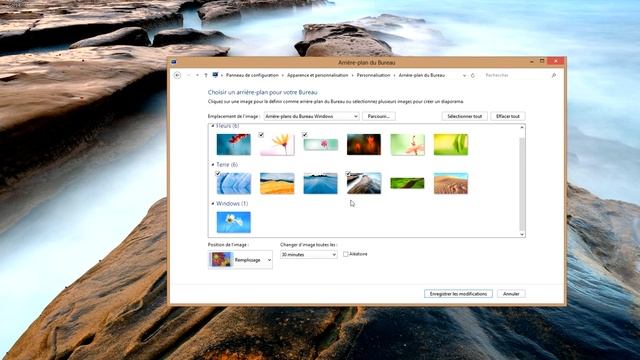Go to Apparence et personnalisation breadcrumb
The width and height of the screenshot is (640, 360).
(x=318, y=76)
